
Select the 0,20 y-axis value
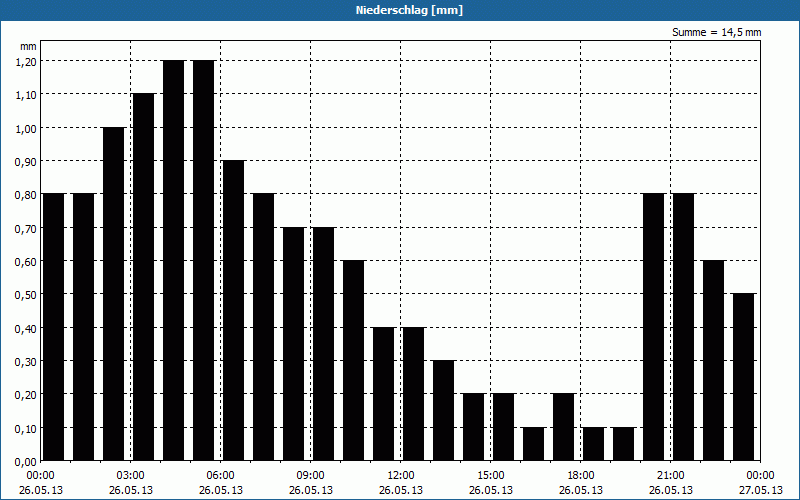26,395
